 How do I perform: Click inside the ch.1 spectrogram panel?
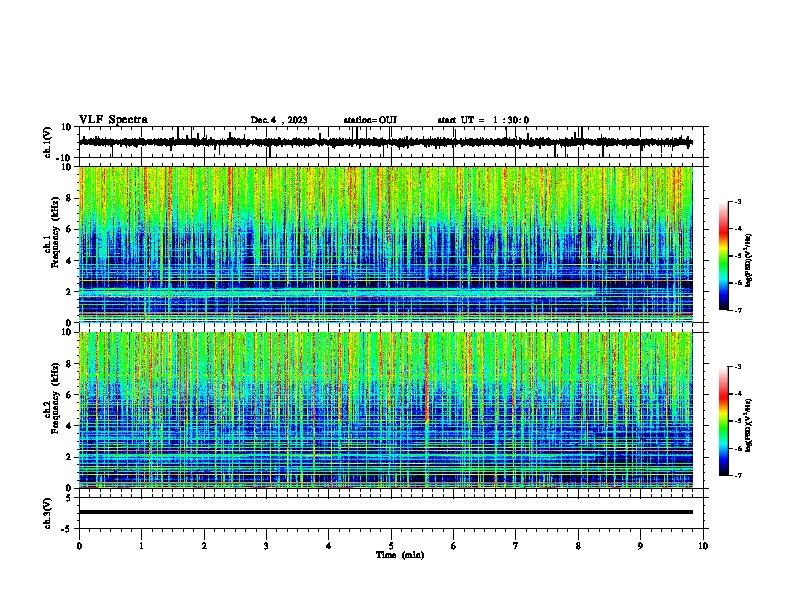(x=385, y=244)
